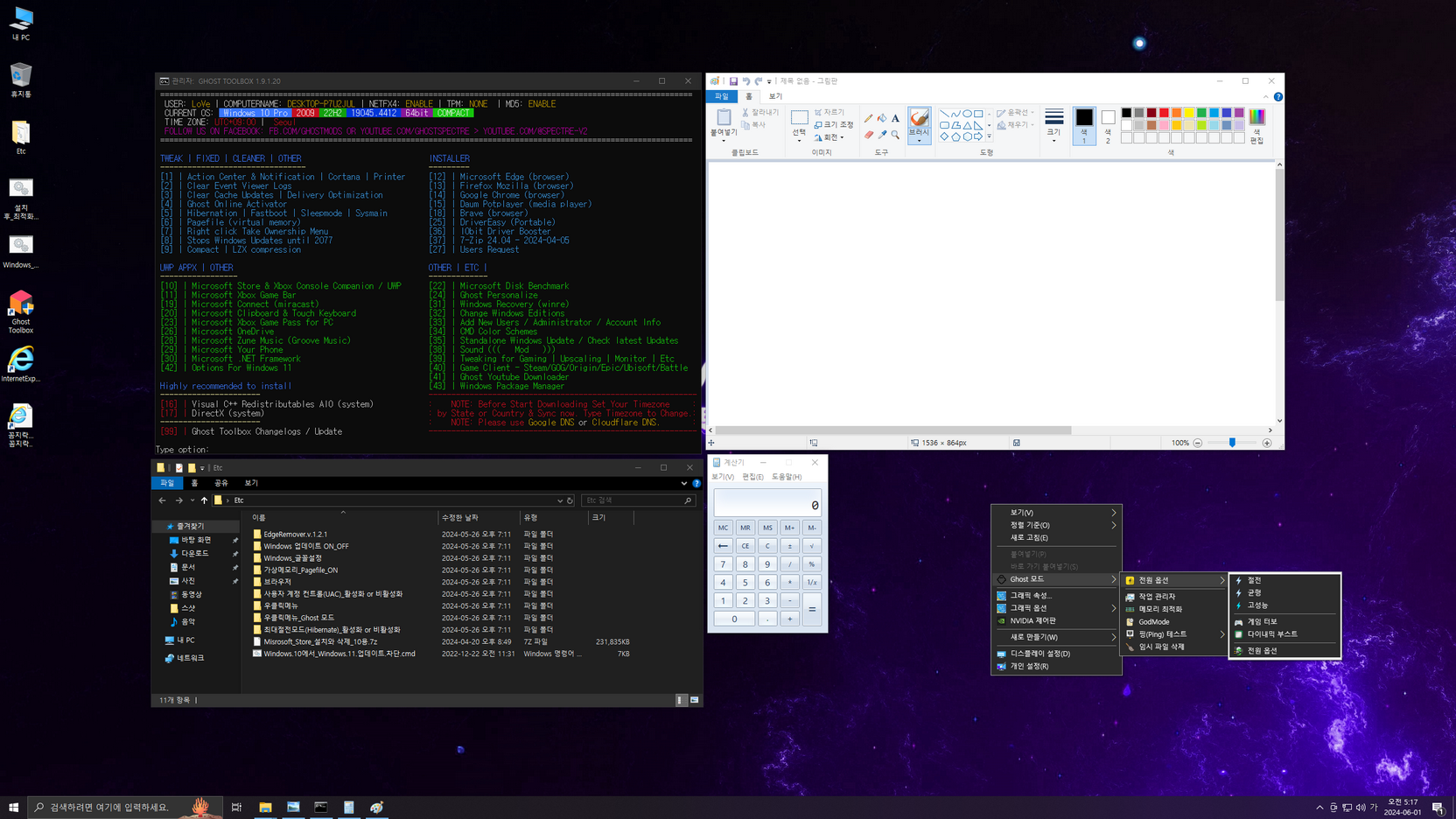Click Paint zoom out minus button

[1198, 443]
